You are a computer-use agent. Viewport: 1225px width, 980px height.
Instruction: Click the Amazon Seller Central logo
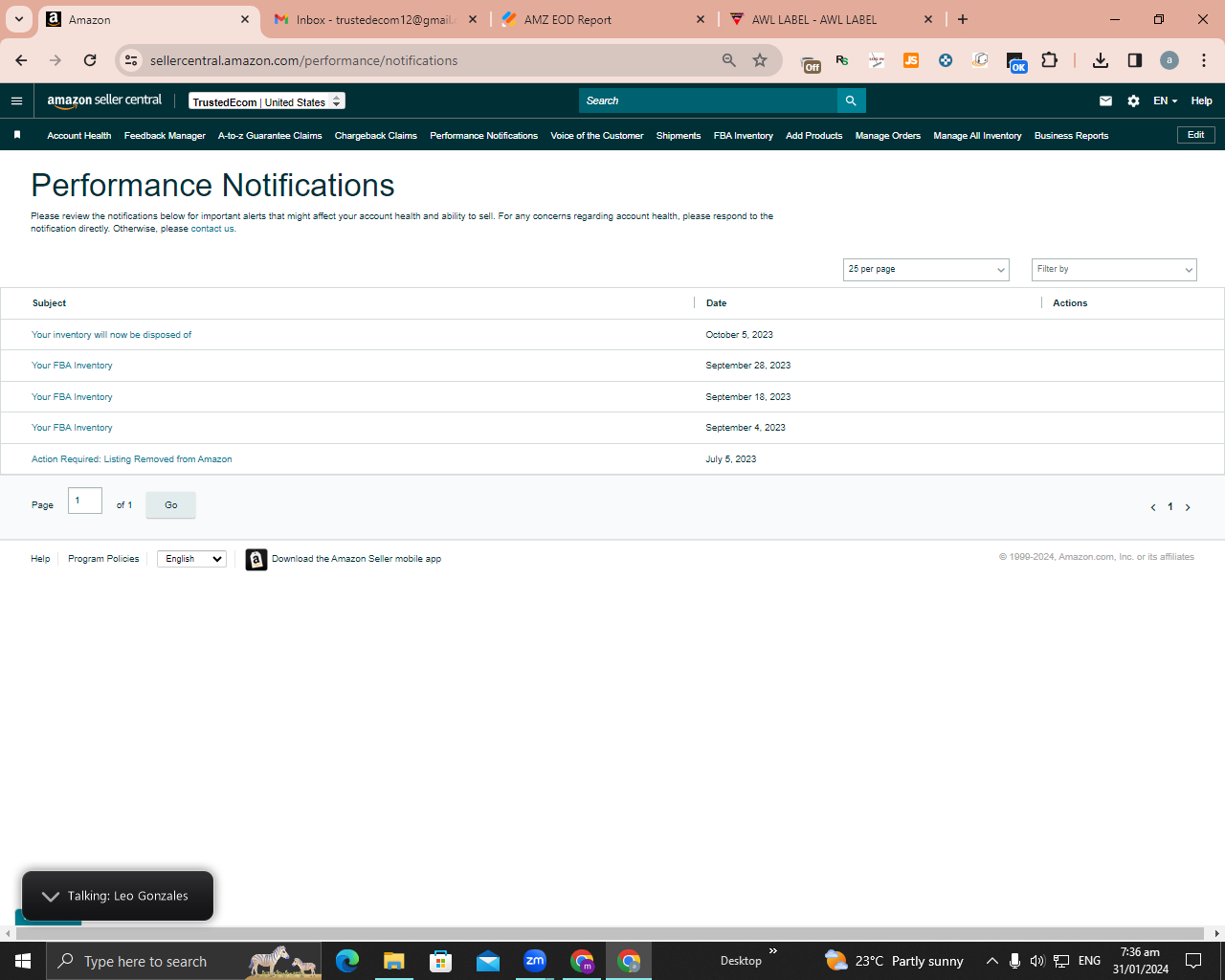[x=104, y=100]
